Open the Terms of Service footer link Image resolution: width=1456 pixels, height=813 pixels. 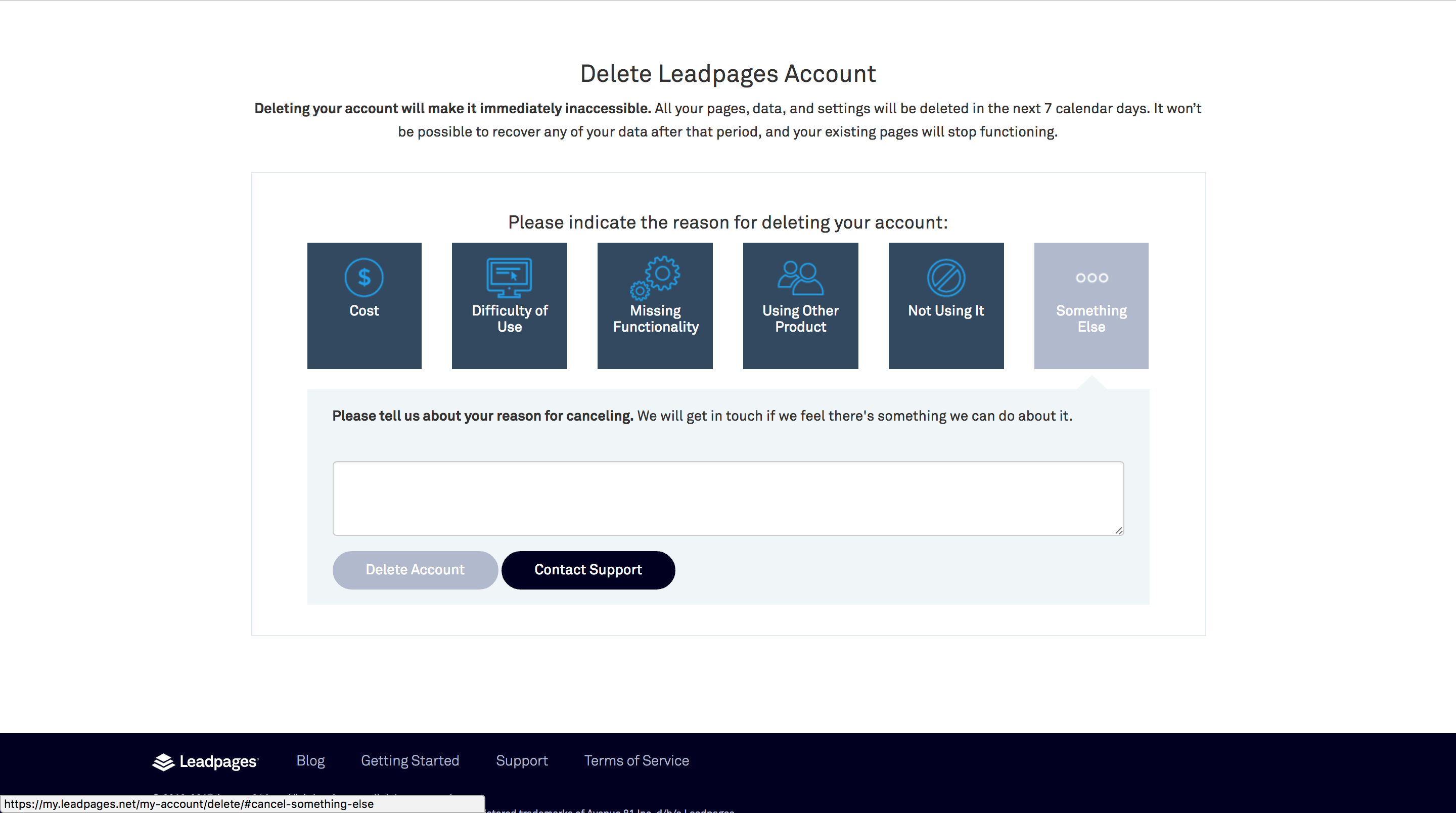coord(636,760)
